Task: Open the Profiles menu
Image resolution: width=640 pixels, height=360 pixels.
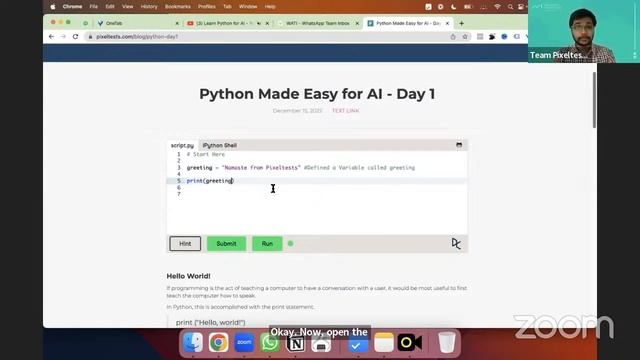Action: click(207, 7)
